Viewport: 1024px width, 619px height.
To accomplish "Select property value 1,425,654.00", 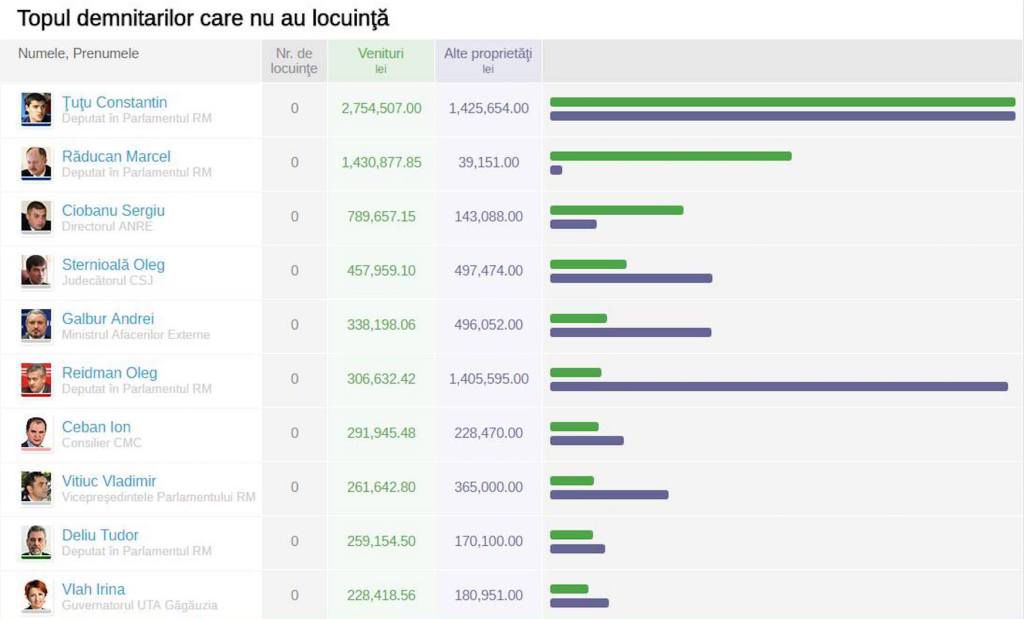I will (488, 108).
